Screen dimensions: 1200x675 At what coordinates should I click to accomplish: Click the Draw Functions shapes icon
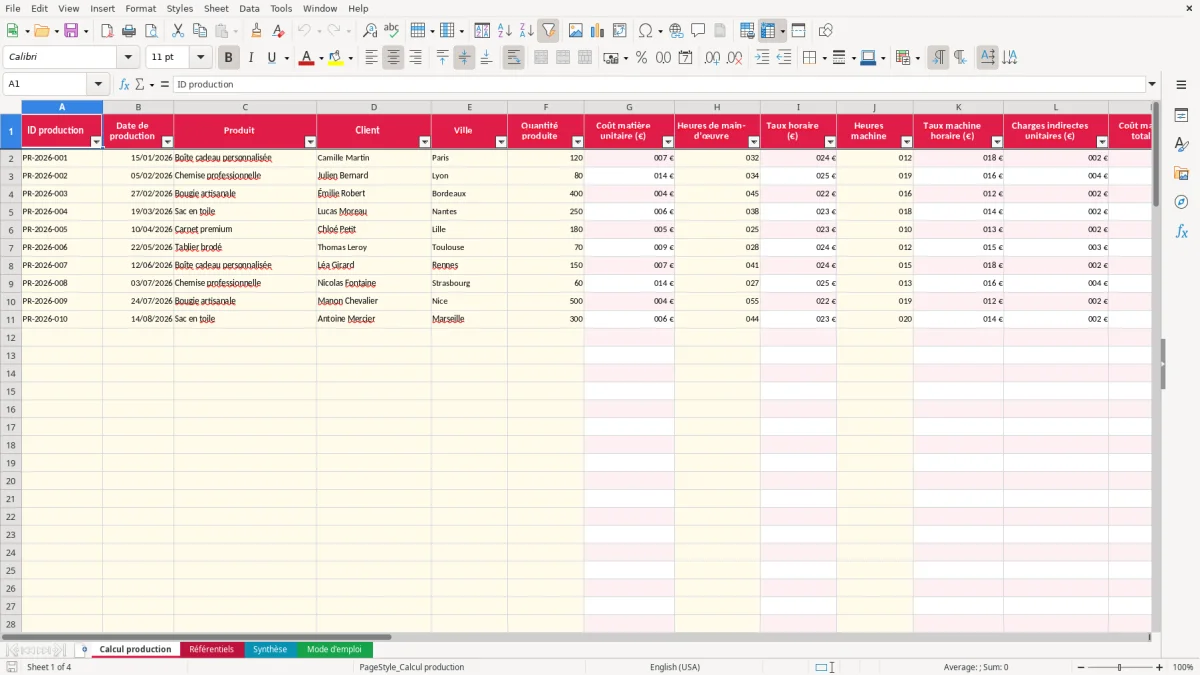coord(826,31)
